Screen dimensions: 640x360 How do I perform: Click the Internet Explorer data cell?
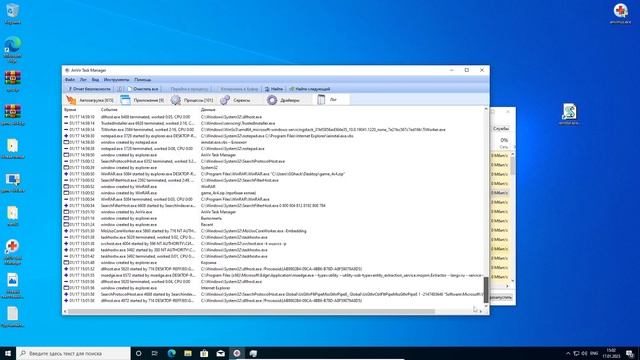(x=215, y=288)
